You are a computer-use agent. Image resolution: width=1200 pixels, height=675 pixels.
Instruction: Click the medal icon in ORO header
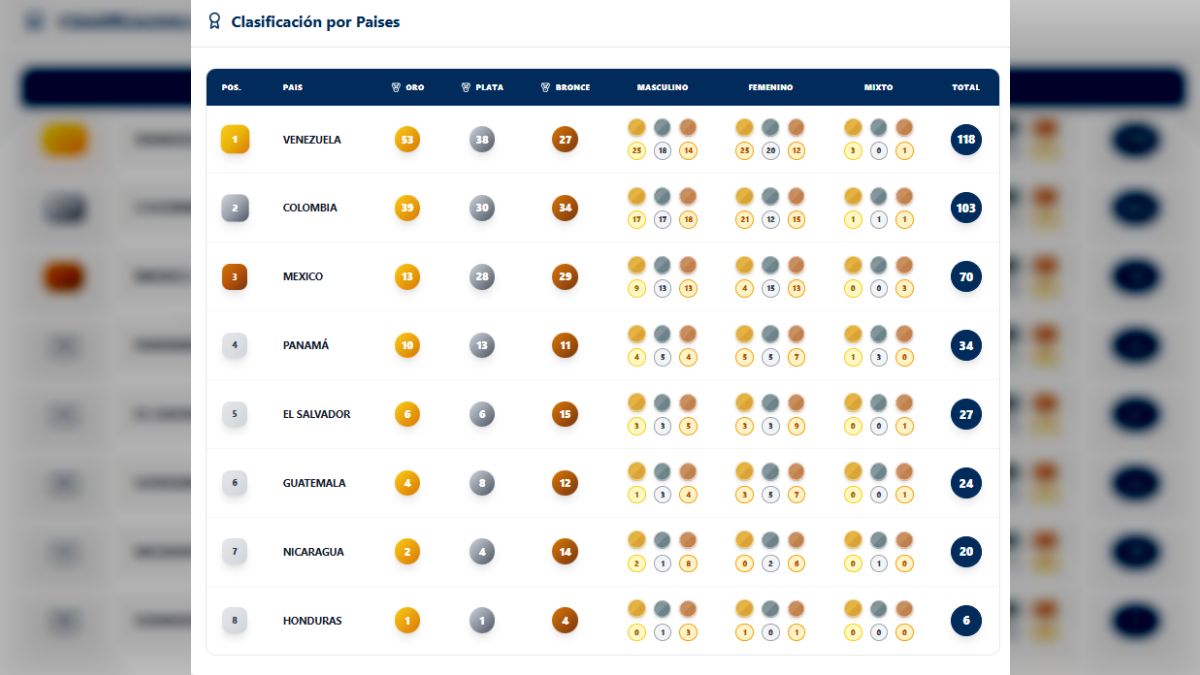tap(396, 87)
